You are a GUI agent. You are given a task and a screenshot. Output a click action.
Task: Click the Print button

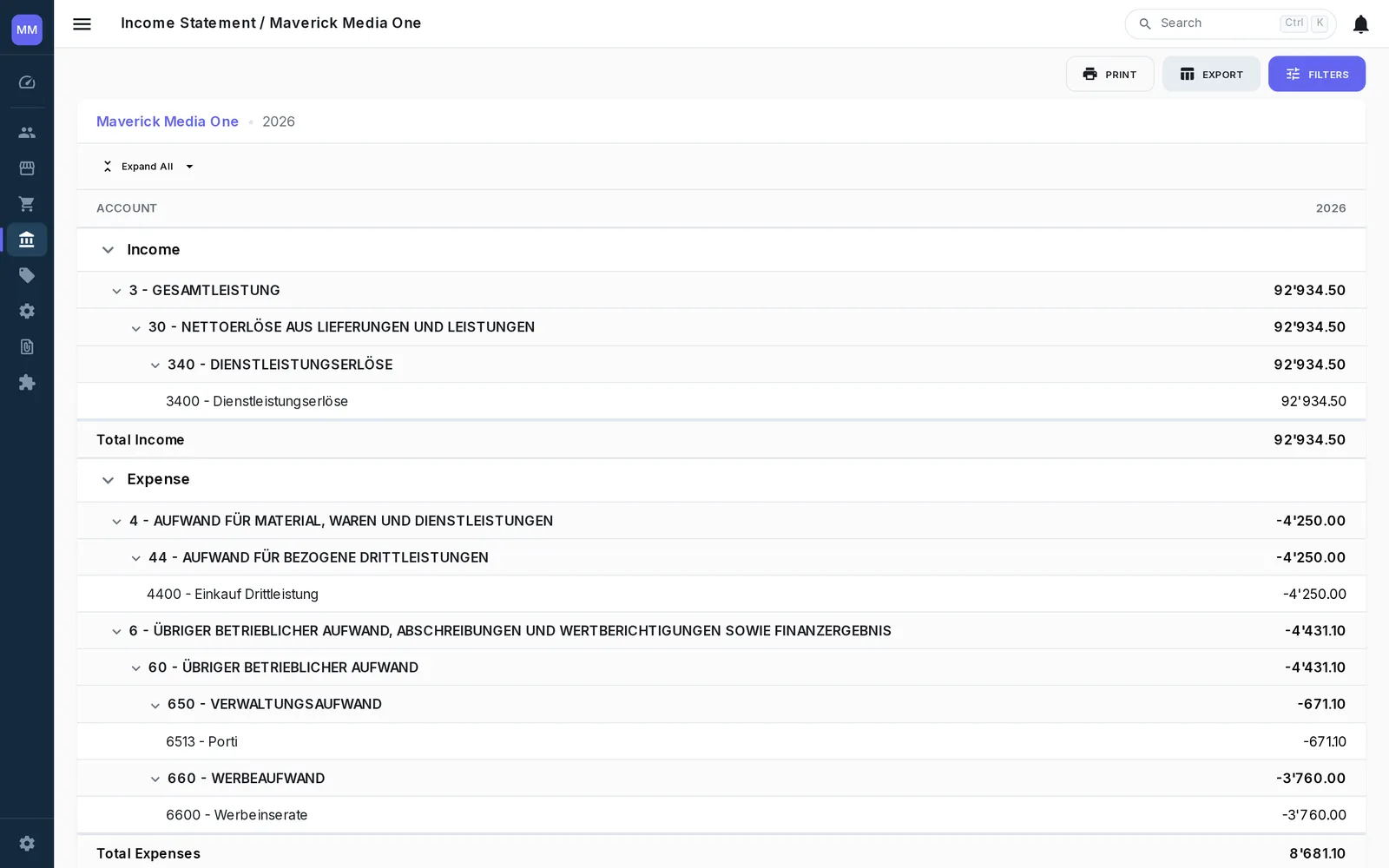click(x=1109, y=74)
